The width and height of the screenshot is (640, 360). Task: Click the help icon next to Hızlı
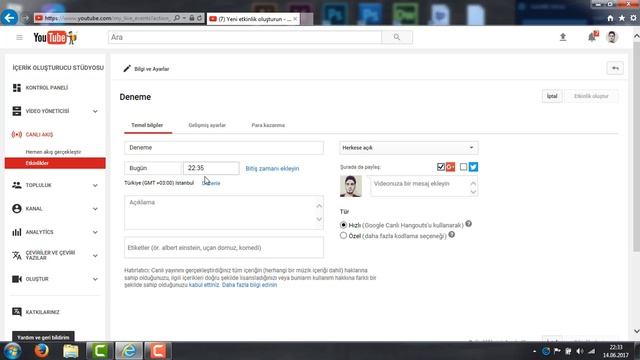tap(469, 224)
